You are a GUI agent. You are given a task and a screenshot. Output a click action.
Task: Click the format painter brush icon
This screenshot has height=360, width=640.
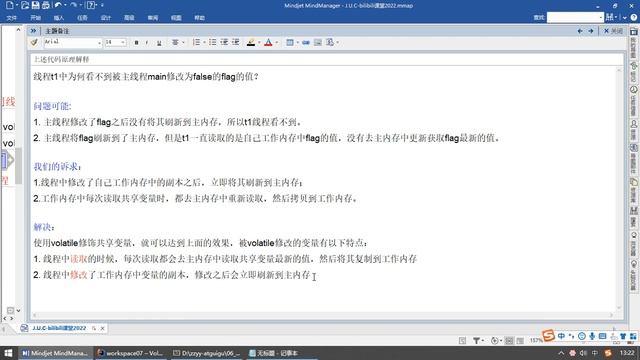pos(34,42)
